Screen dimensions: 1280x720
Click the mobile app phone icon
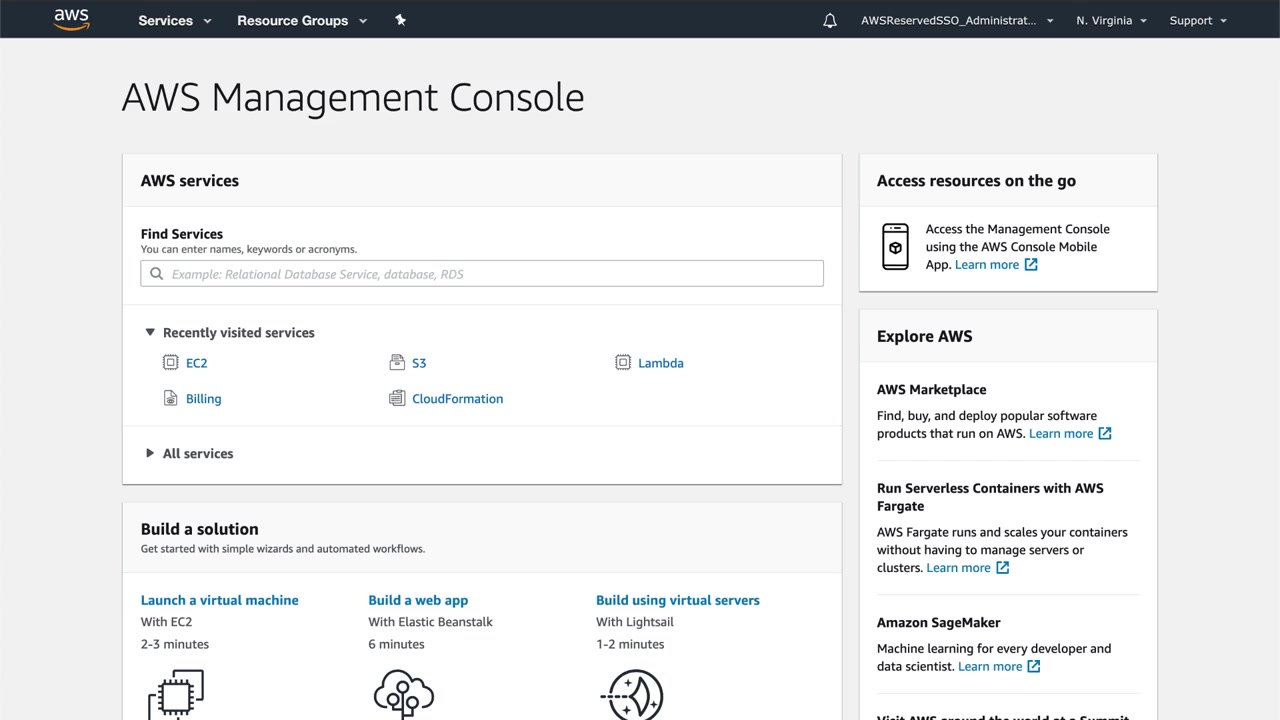pyautogui.click(x=895, y=247)
